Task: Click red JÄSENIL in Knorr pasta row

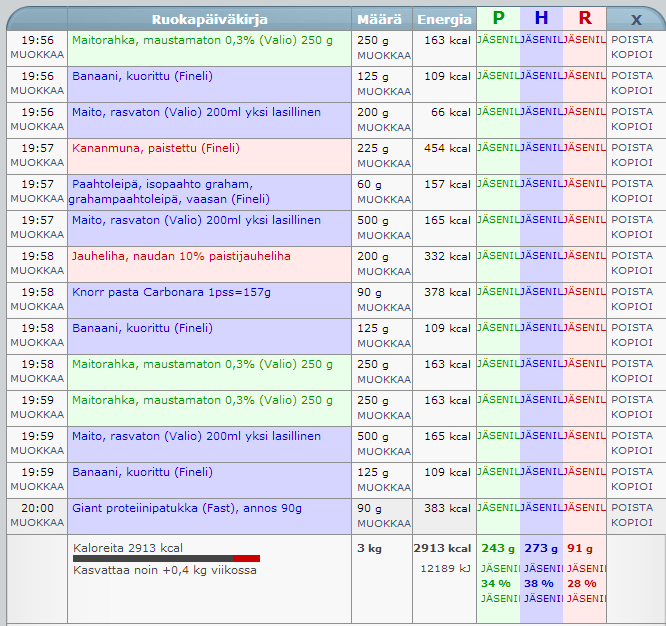Action: tap(585, 291)
